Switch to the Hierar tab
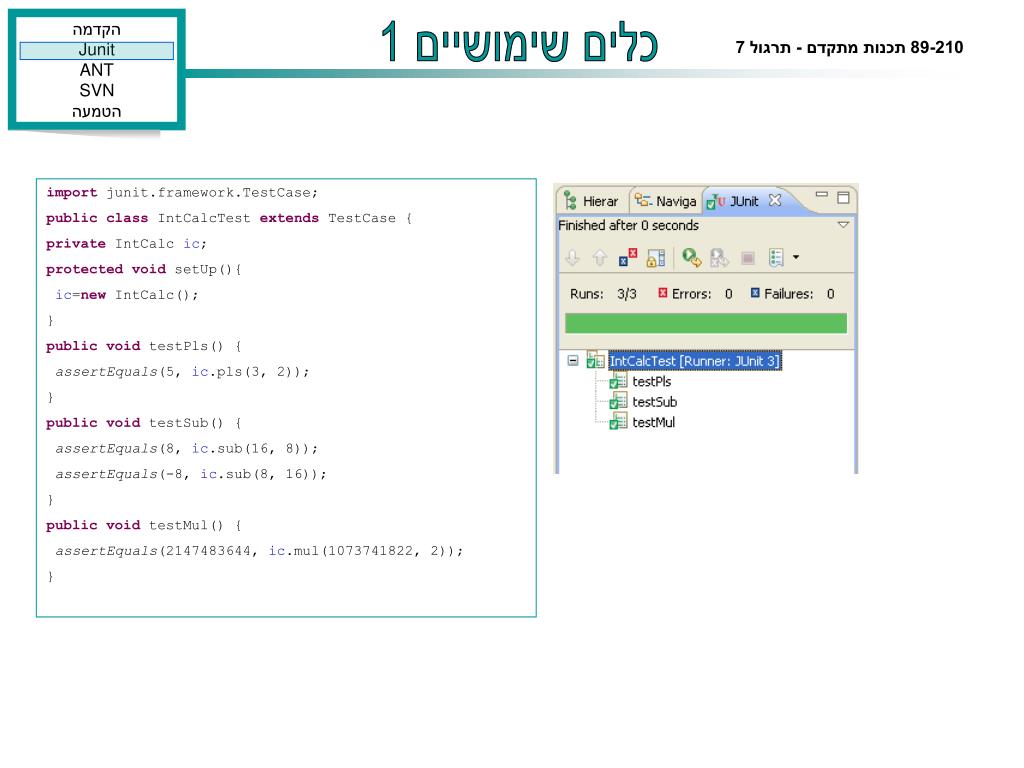 590,201
